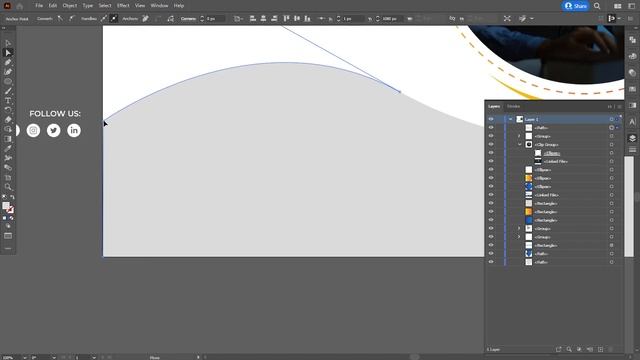Click Locate Object magnifier in Layers panel
Image resolution: width=640 pixels, height=360 pixels.
point(569,349)
